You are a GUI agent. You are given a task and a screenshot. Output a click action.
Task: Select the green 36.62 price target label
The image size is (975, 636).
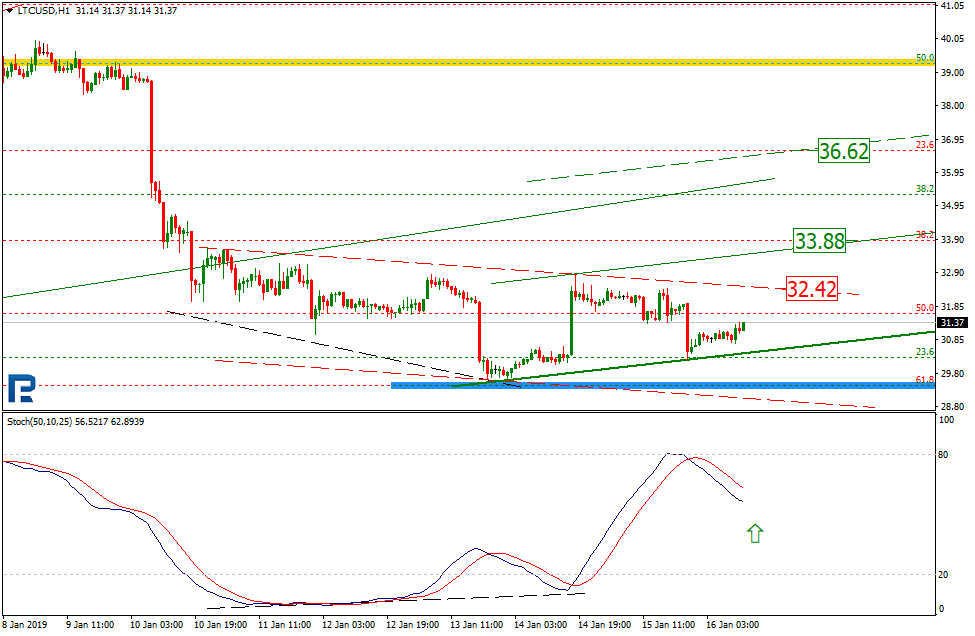pos(843,152)
